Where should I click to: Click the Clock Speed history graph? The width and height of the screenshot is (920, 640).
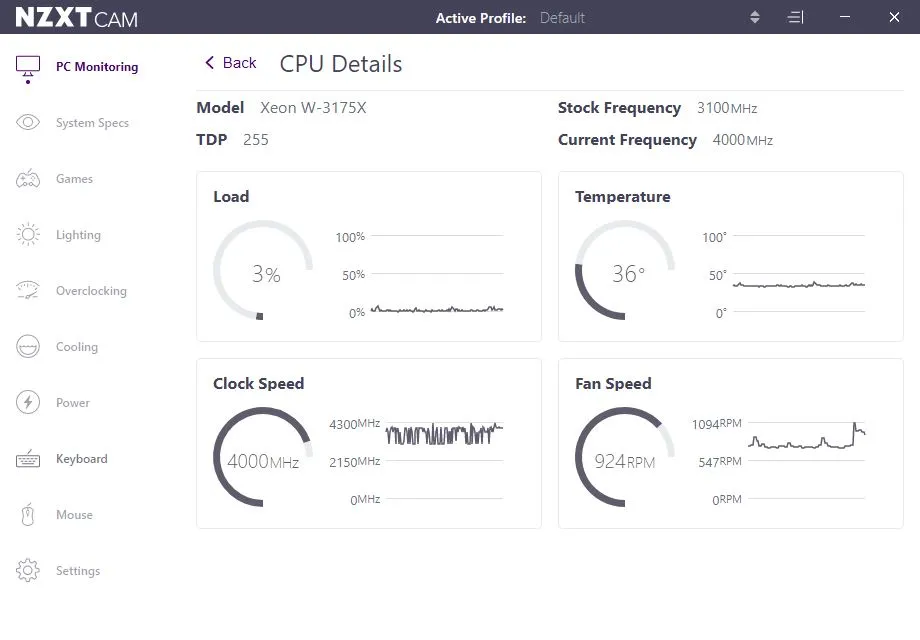coord(444,460)
